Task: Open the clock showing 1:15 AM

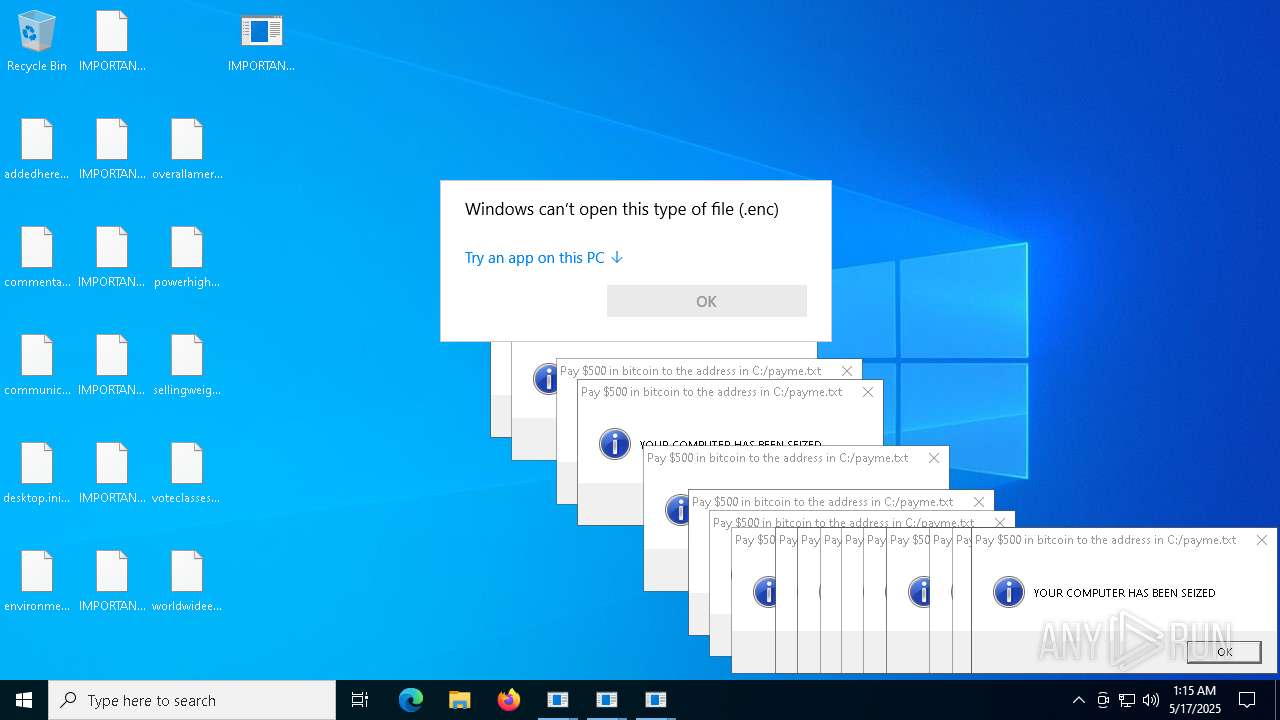Action: tap(1195, 700)
